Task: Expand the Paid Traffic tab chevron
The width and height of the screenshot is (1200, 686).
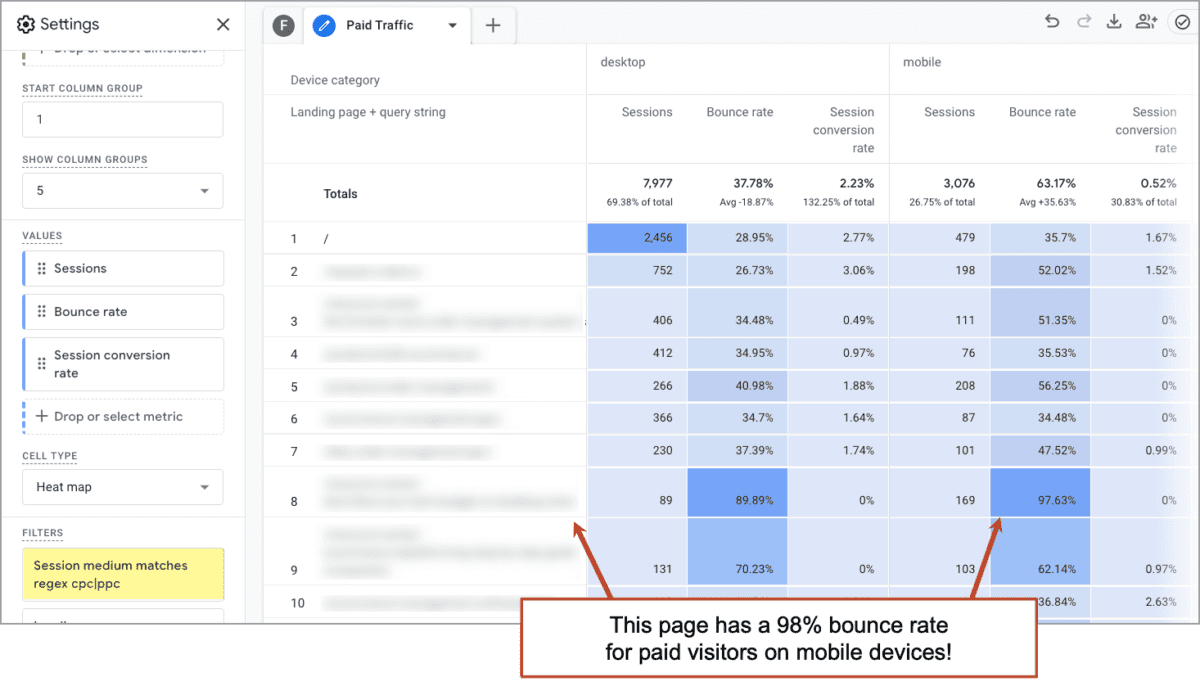Action: tap(452, 26)
